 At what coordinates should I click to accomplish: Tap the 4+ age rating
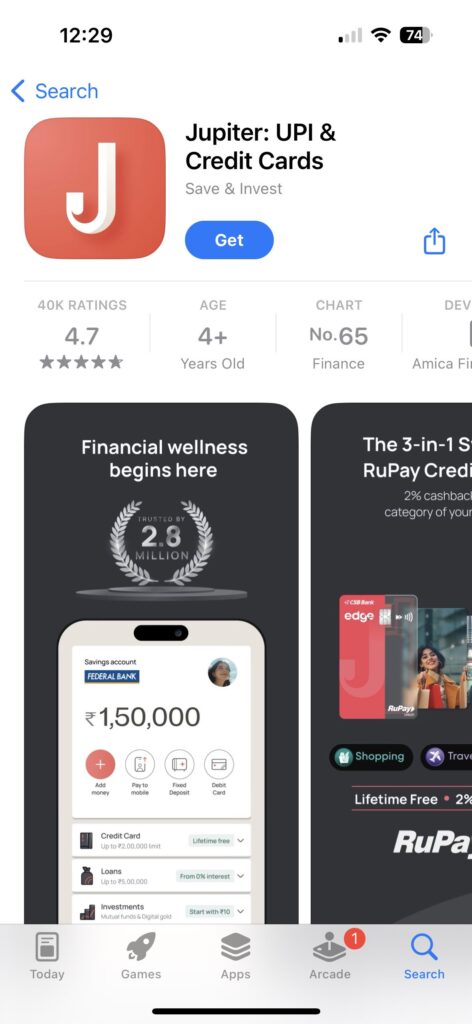(x=213, y=334)
